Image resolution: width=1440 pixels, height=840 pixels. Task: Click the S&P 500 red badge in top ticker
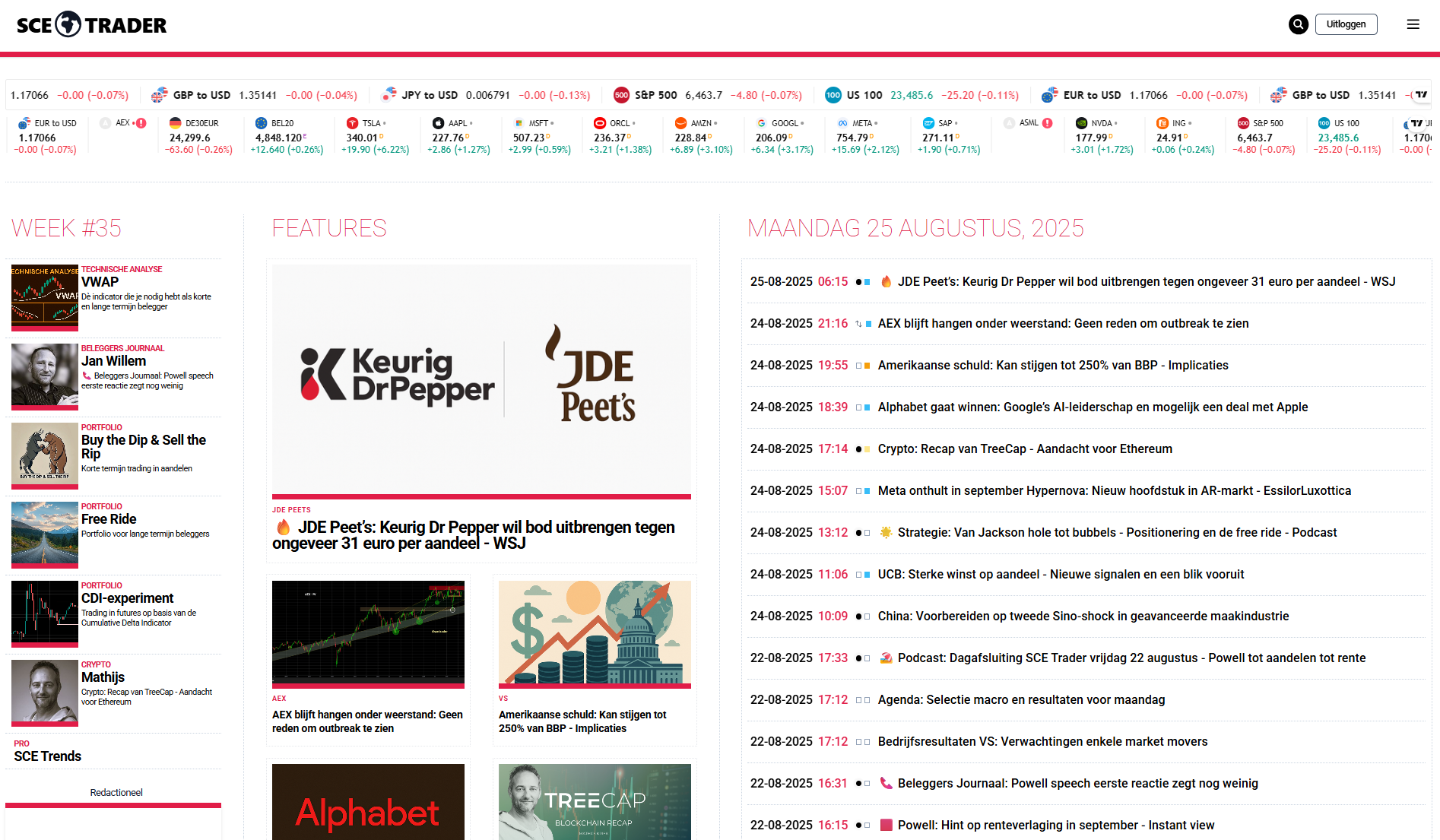(621, 95)
